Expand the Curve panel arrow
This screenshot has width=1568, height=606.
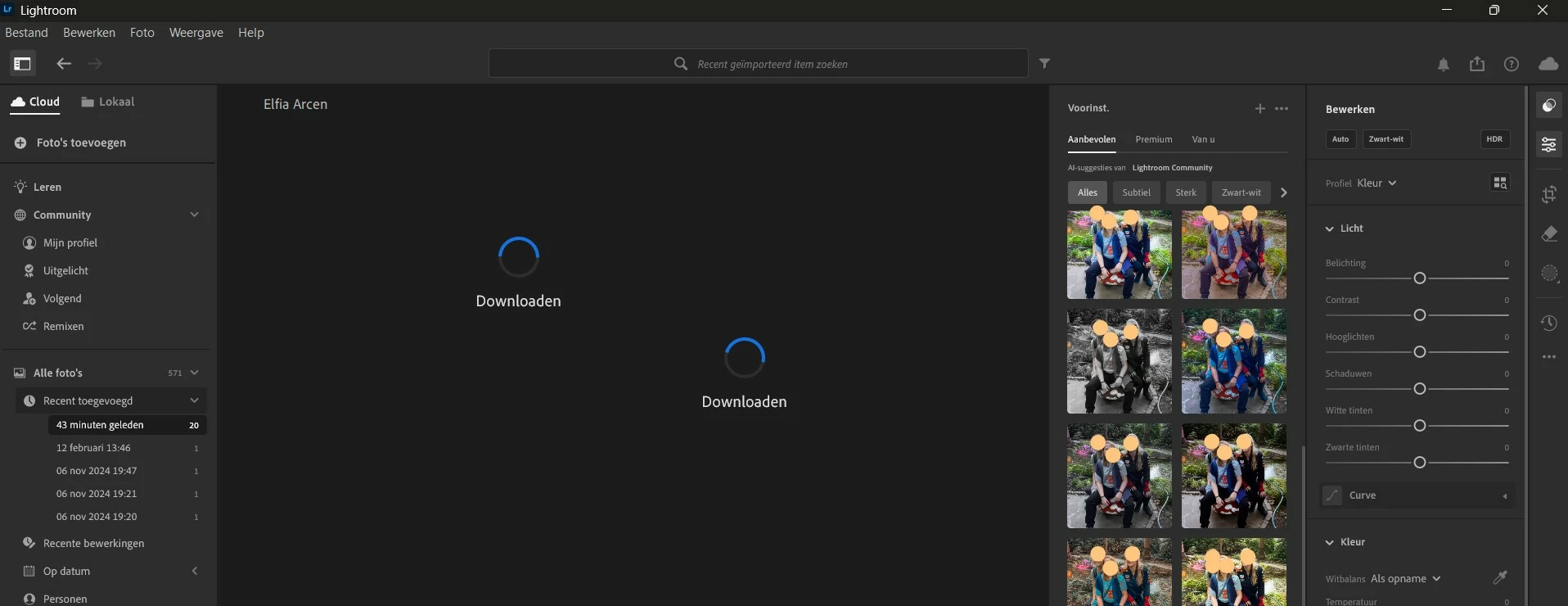(x=1504, y=496)
